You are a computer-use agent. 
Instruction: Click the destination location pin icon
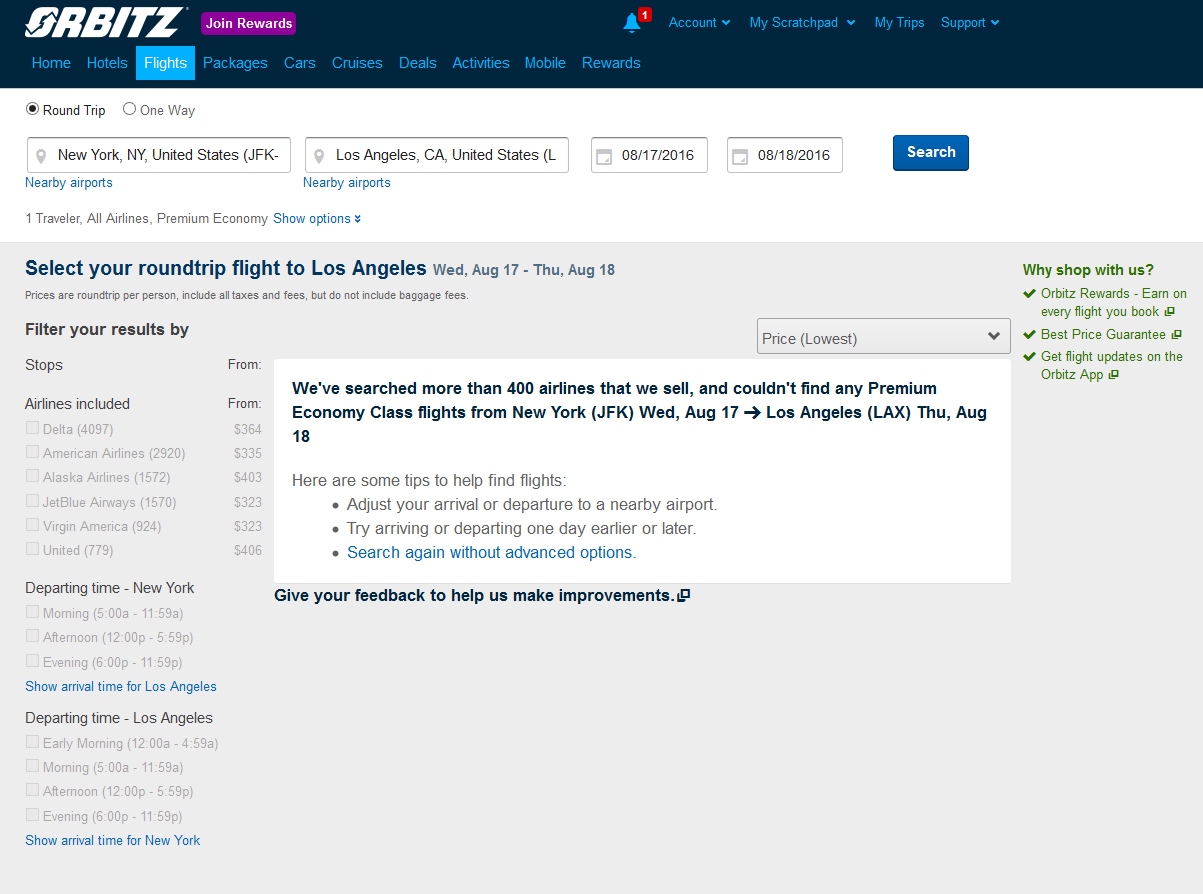point(319,156)
